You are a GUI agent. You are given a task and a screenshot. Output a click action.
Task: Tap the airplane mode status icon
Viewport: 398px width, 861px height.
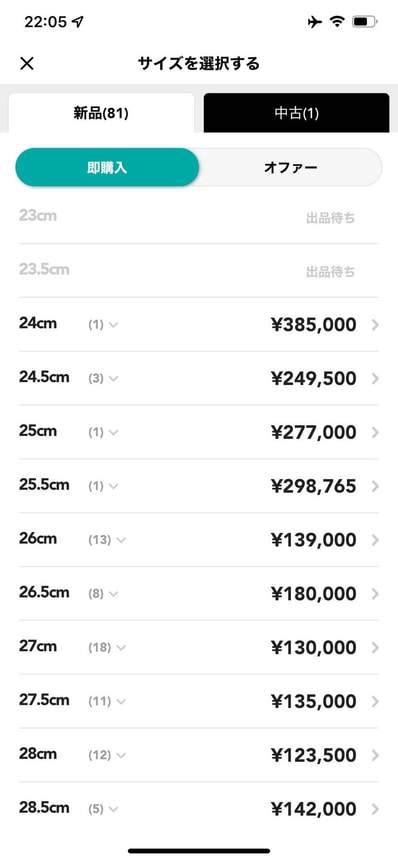coord(315,22)
